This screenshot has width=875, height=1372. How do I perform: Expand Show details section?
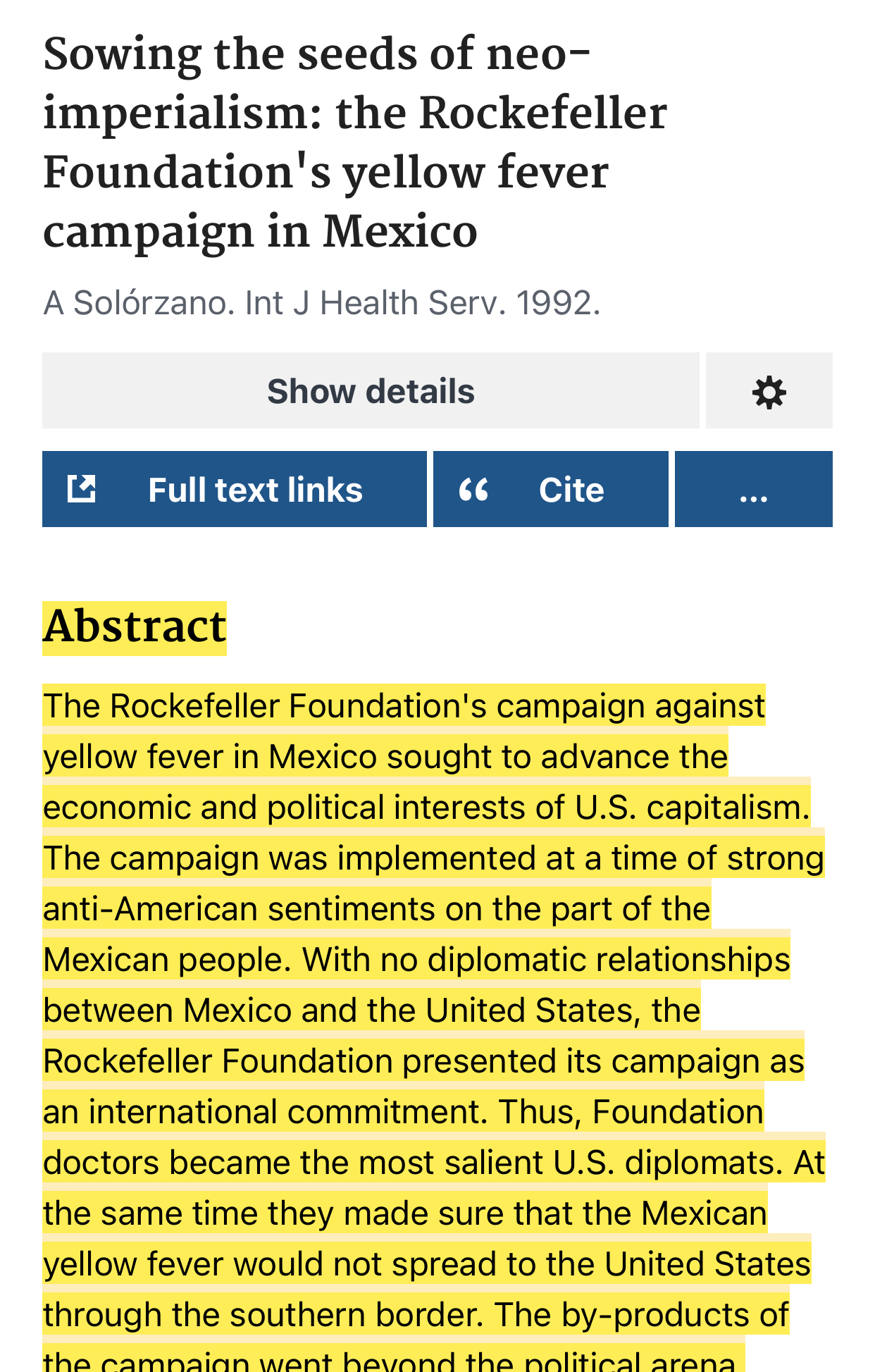(371, 390)
